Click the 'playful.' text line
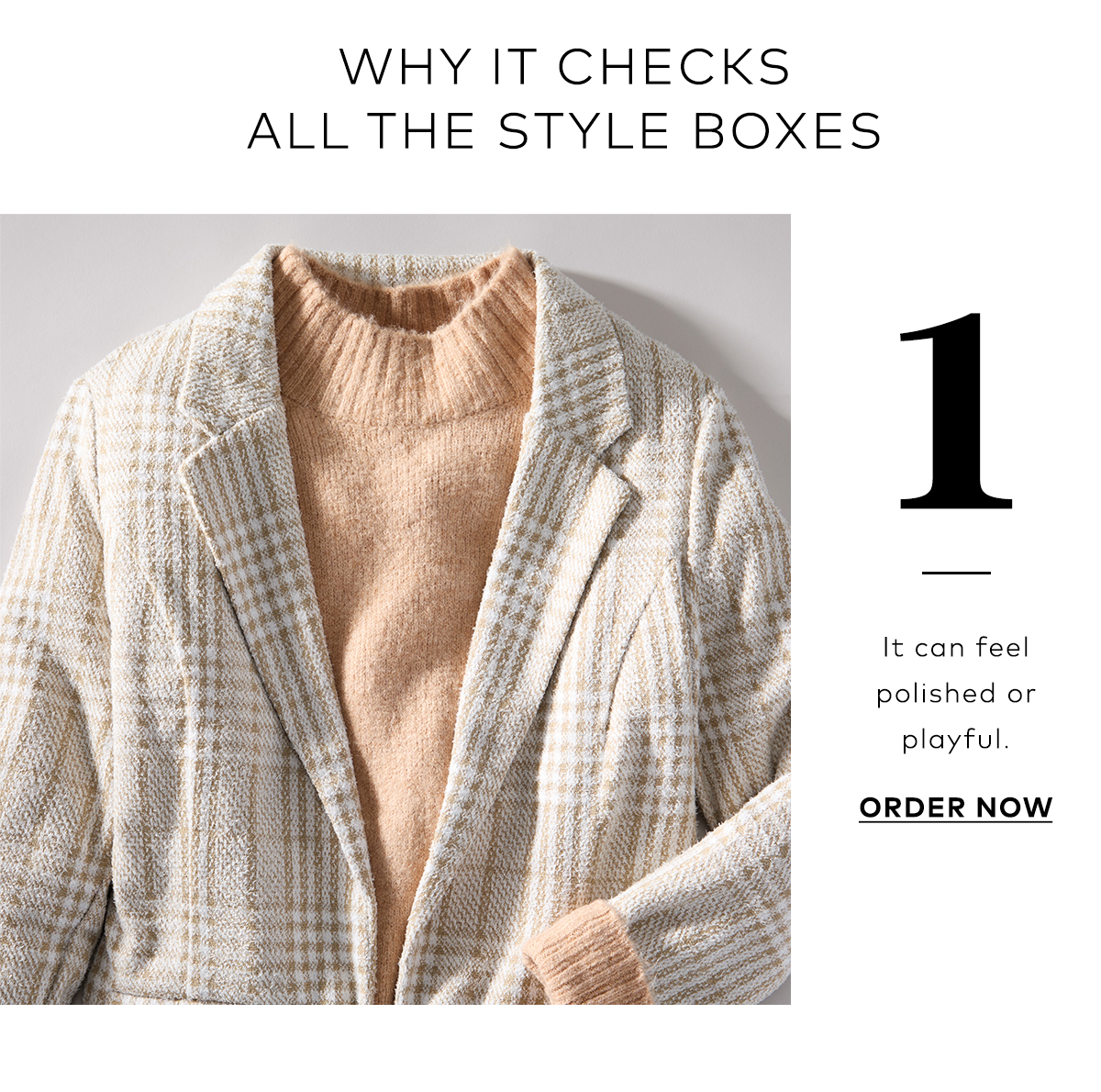 pyautogui.click(x=955, y=740)
